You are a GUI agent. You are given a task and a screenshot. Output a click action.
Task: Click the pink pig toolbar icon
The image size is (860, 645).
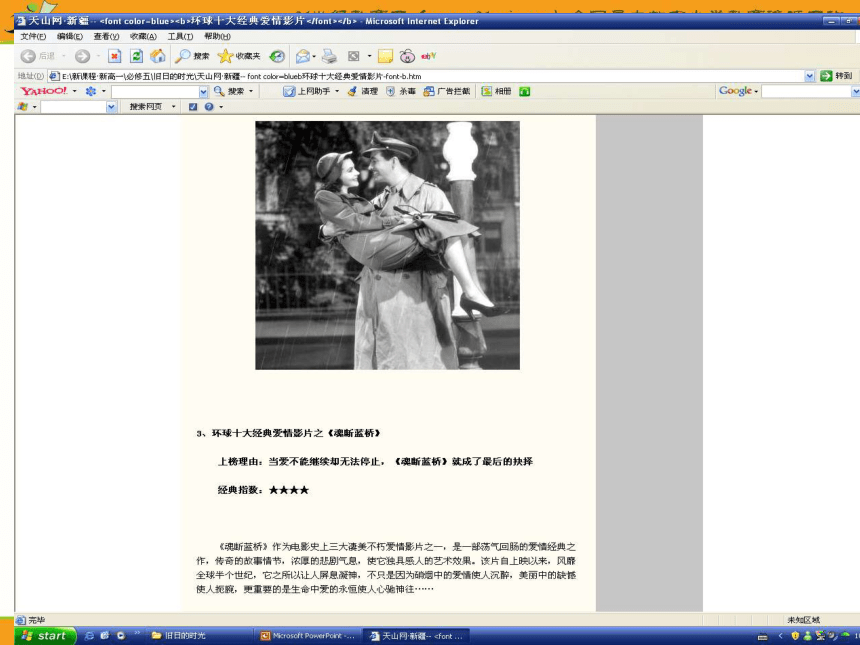tap(407, 56)
